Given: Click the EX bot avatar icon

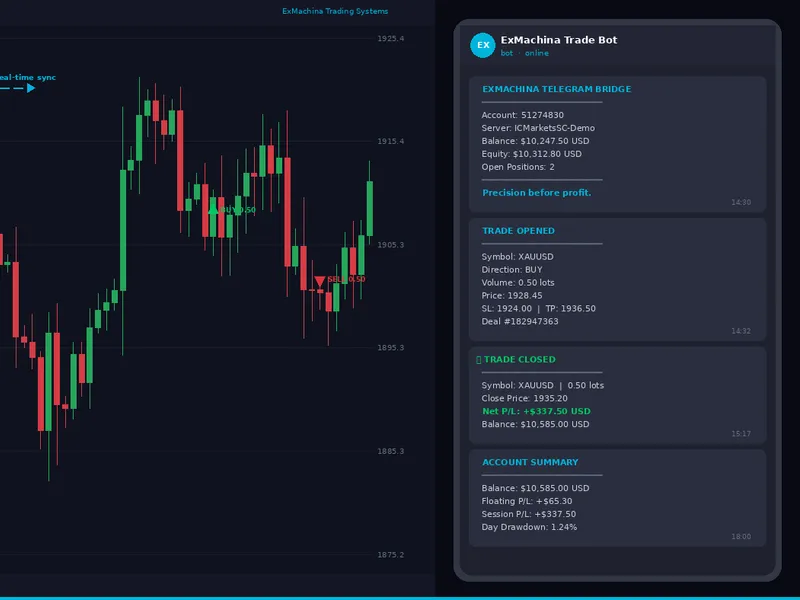Looking at the screenshot, I should [x=483, y=45].
